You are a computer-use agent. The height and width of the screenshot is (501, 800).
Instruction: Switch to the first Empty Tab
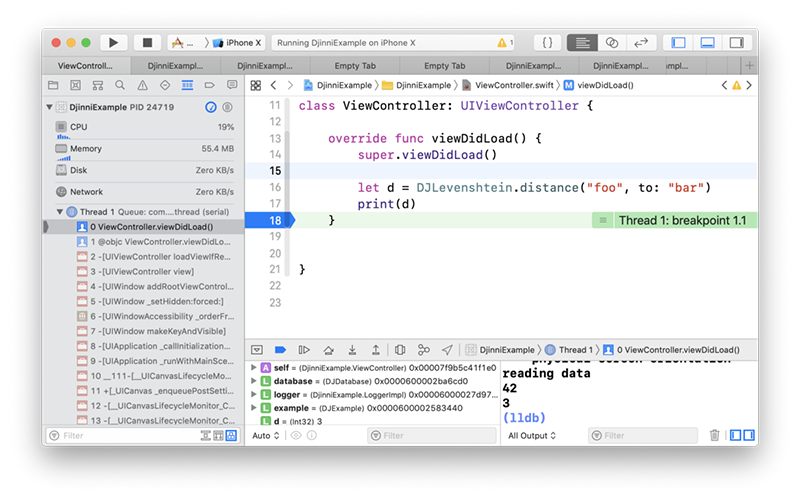point(354,65)
